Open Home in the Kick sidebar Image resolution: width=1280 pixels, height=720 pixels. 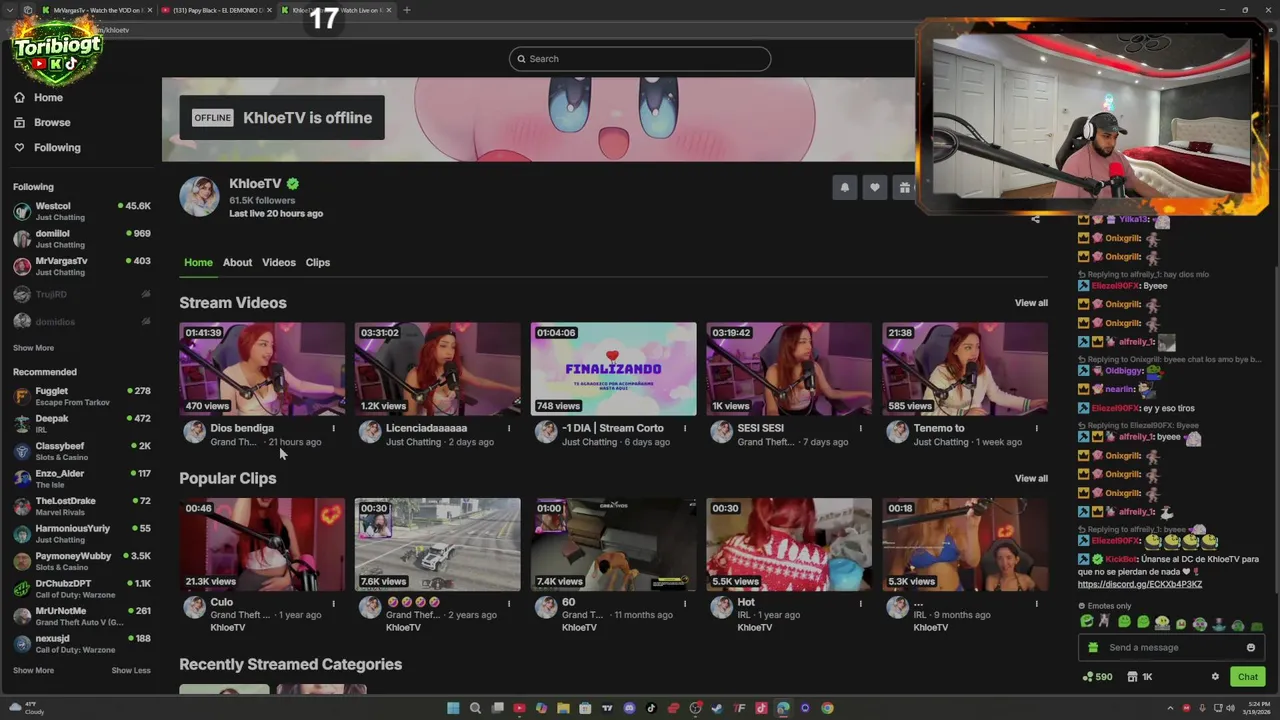pyautogui.click(x=39, y=97)
